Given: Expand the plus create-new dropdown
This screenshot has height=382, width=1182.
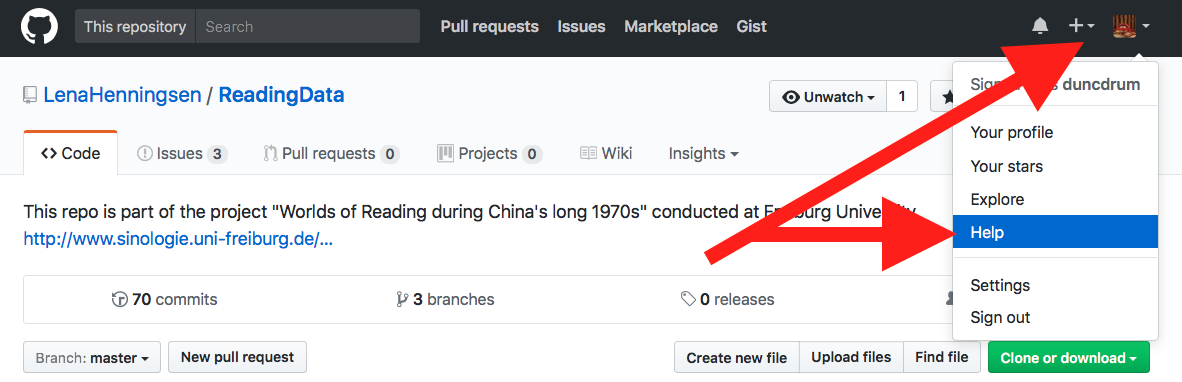Looking at the screenshot, I should coord(1081,26).
